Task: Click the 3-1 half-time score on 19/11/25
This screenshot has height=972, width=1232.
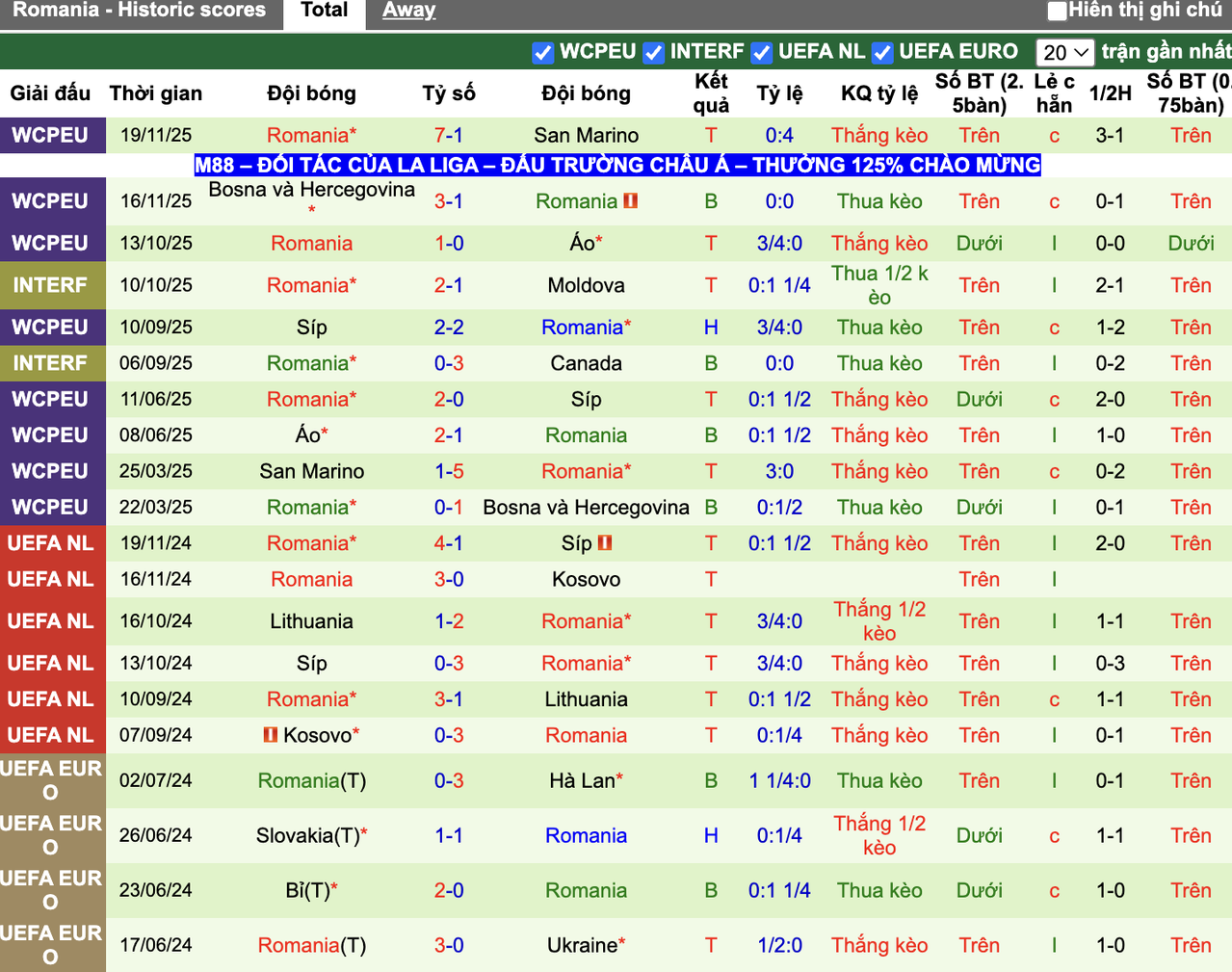Action: (x=1110, y=135)
